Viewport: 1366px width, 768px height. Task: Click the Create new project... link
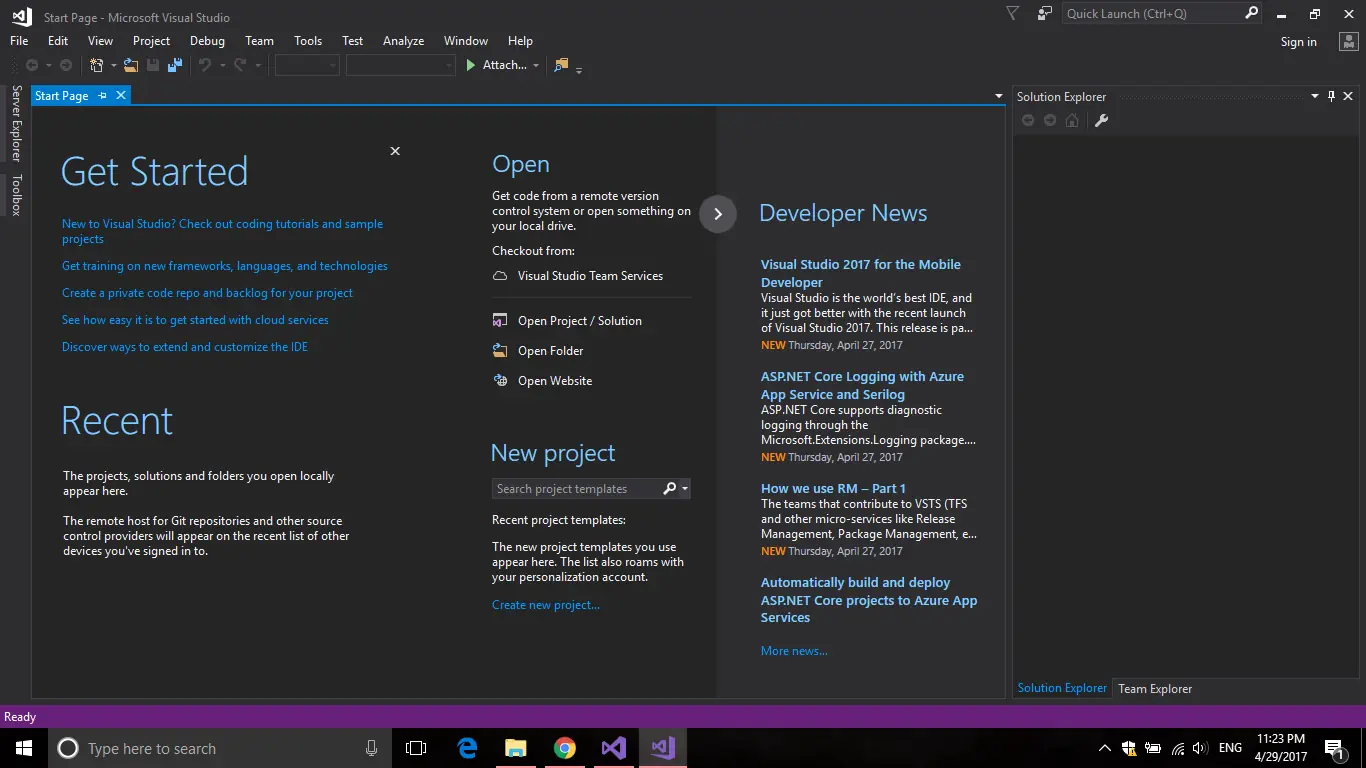pyautogui.click(x=546, y=605)
